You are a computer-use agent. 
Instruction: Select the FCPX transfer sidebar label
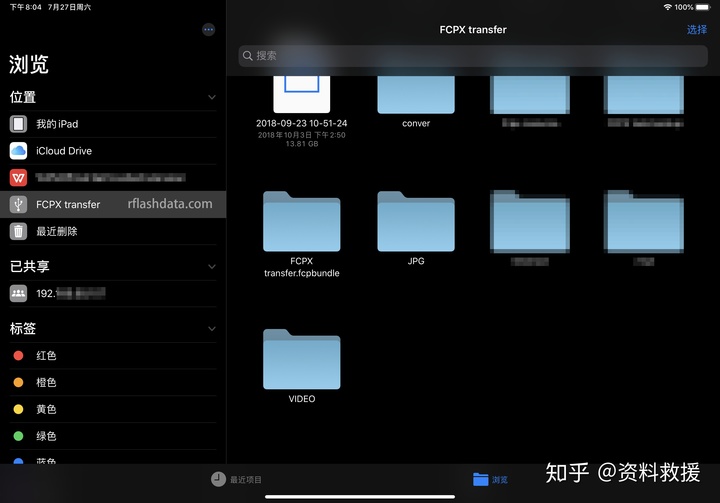click(68, 204)
